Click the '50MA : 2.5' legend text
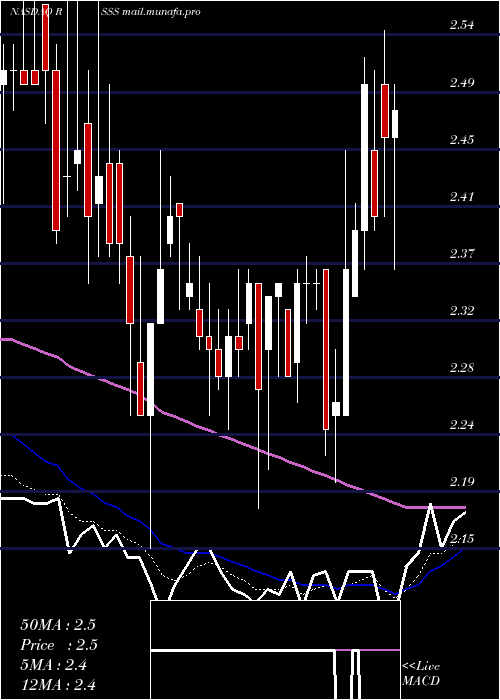Viewport: 500px width, 700px height. tap(58, 625)
